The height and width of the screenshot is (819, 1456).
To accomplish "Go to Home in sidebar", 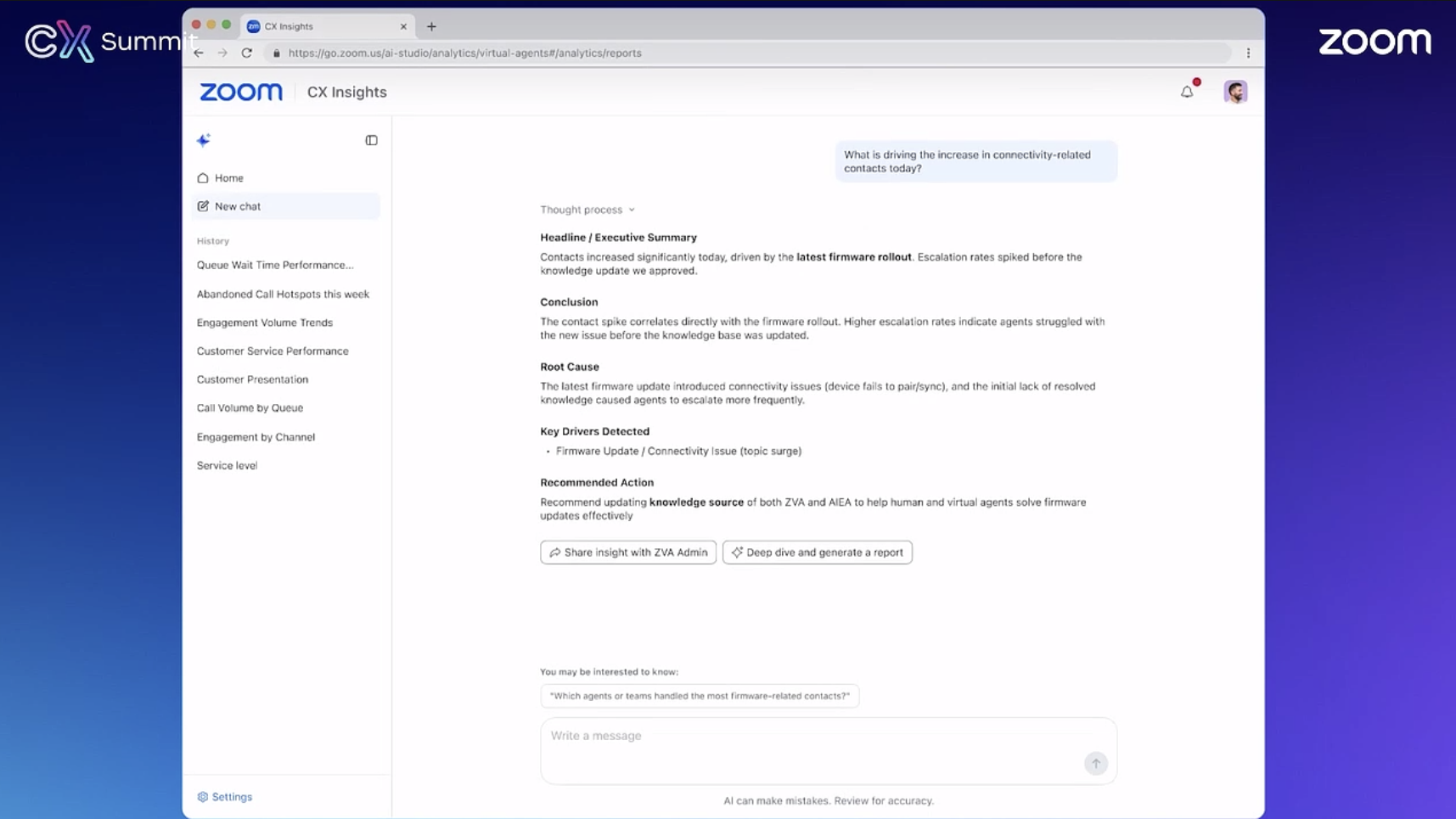I will pos(228,178).
